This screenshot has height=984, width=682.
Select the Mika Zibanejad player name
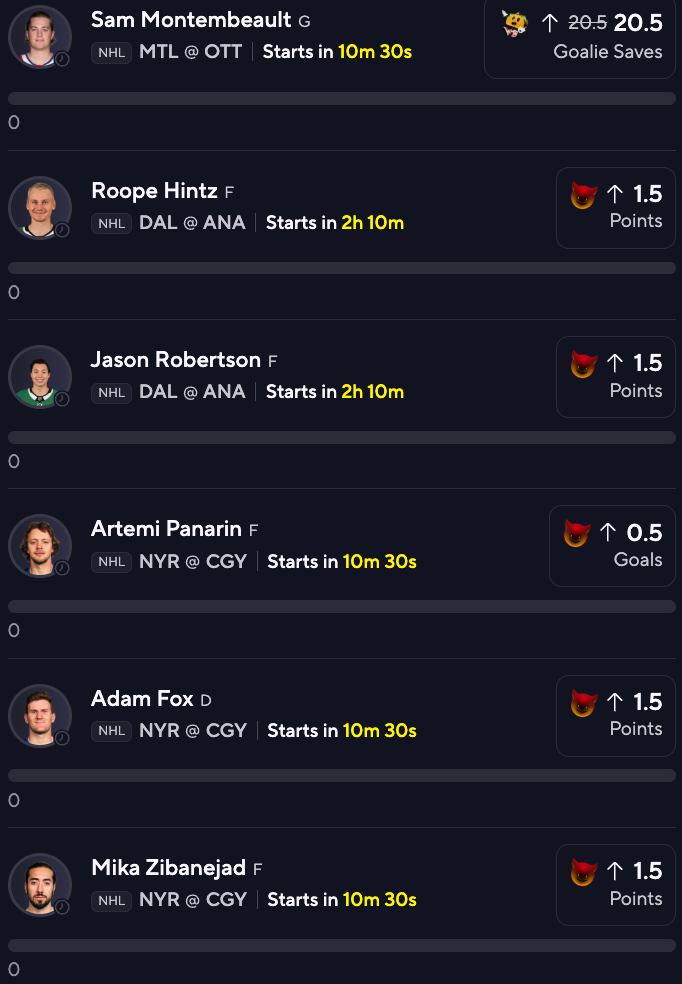point(170,868)
